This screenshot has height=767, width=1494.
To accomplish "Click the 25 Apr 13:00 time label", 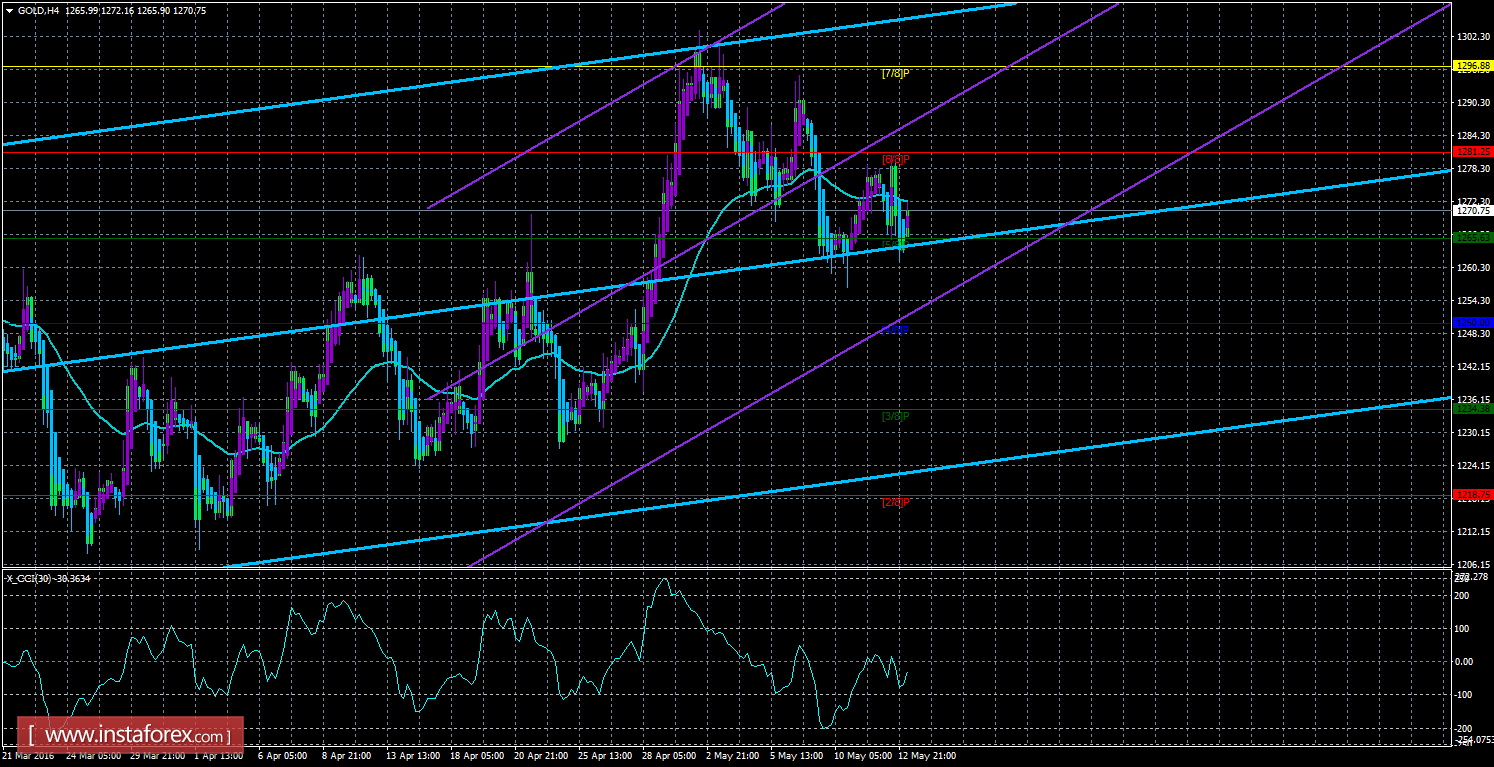I will point(607,756).
